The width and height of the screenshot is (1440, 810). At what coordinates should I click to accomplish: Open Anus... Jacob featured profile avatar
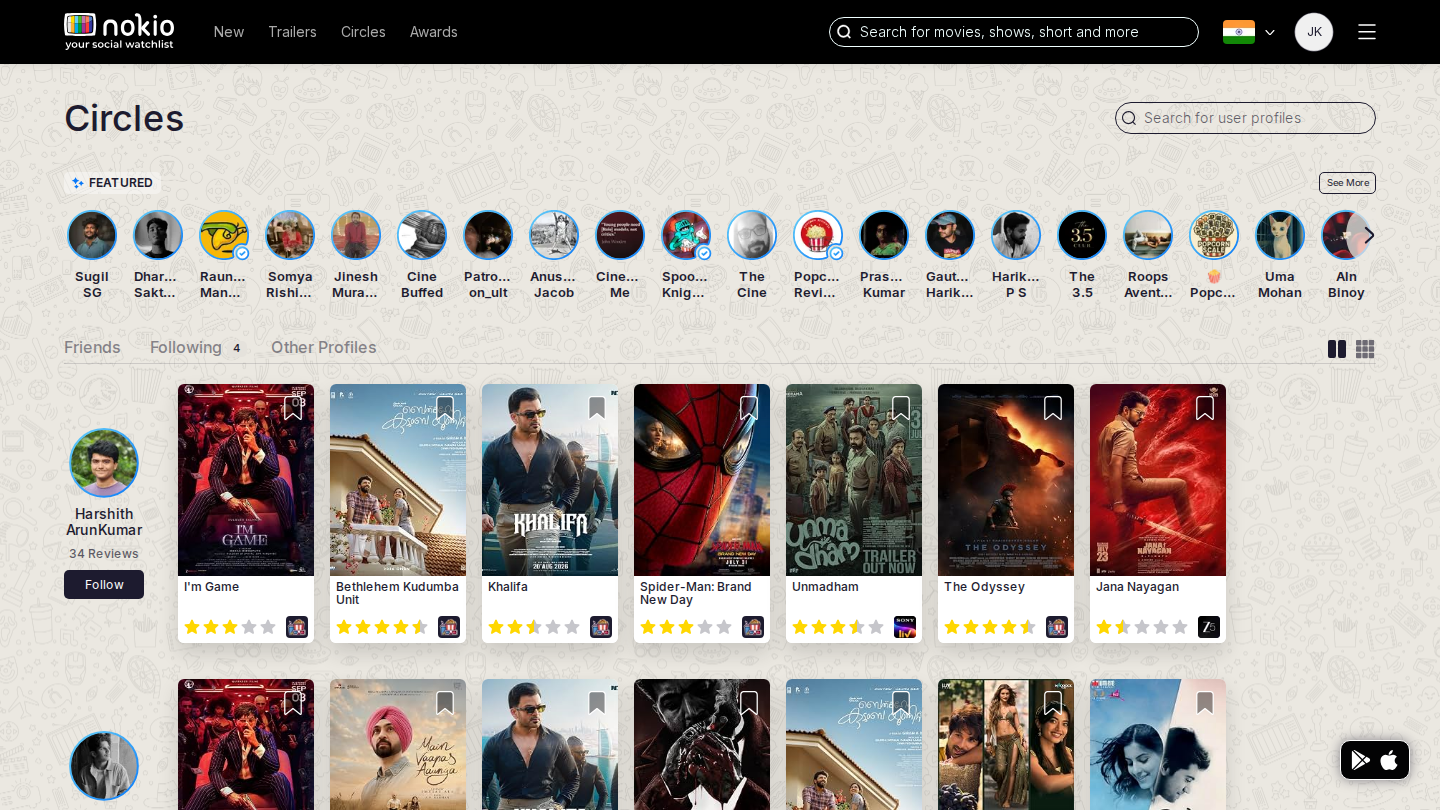[554, 235]
